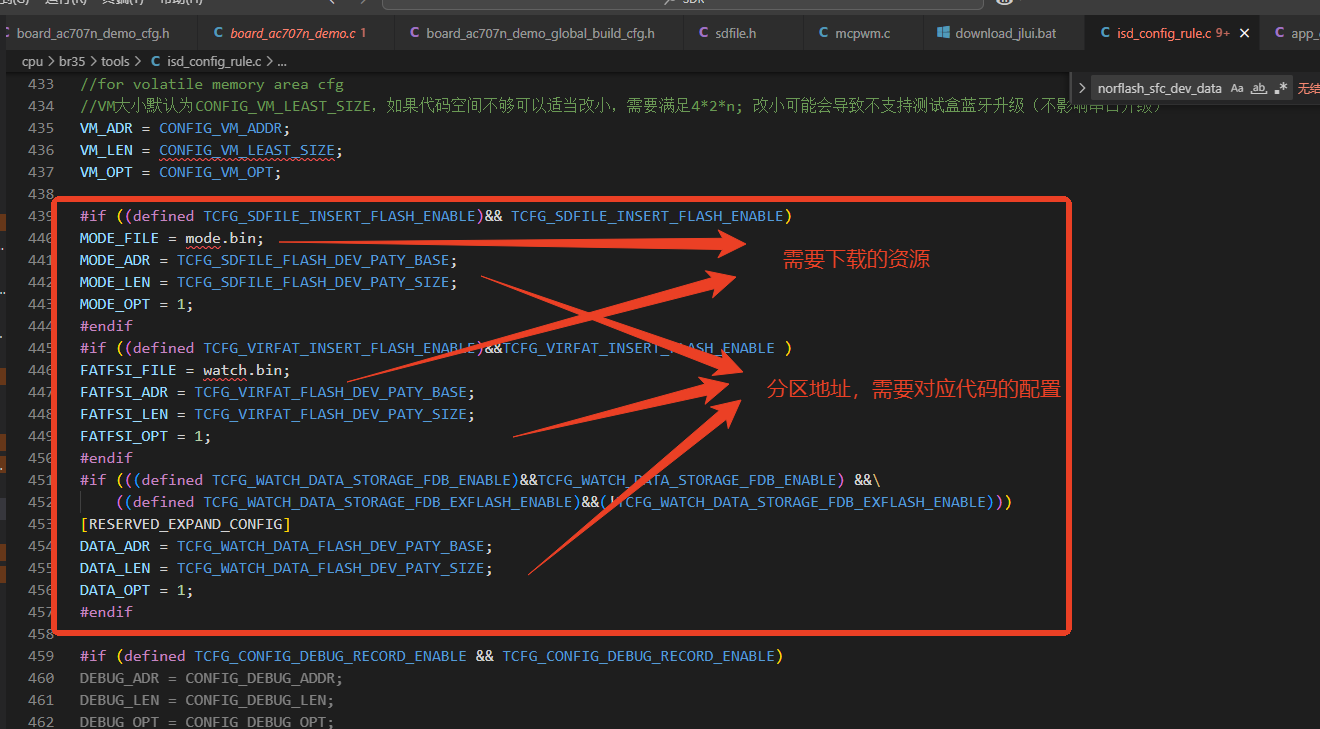The height and width of the screenshot is (729, 1320).
Task: Open the board_ac707n_demo.c editor tab
Action: [x=292, y=33]
